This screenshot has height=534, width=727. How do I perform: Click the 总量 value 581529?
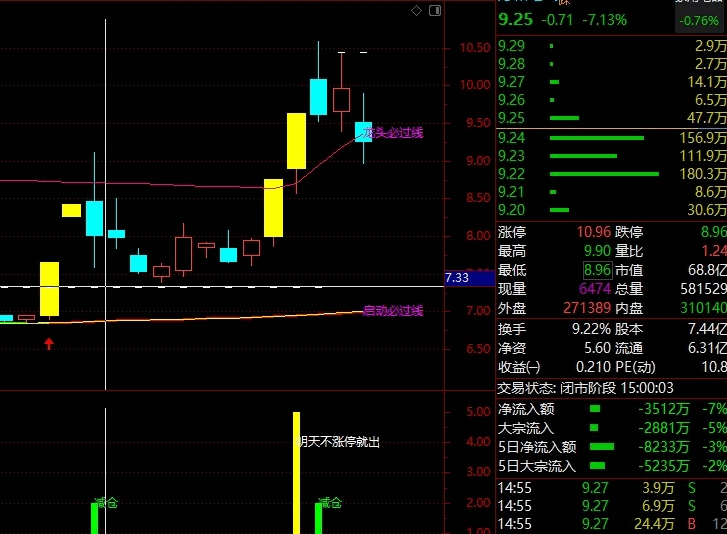click(x=703, y=289)
